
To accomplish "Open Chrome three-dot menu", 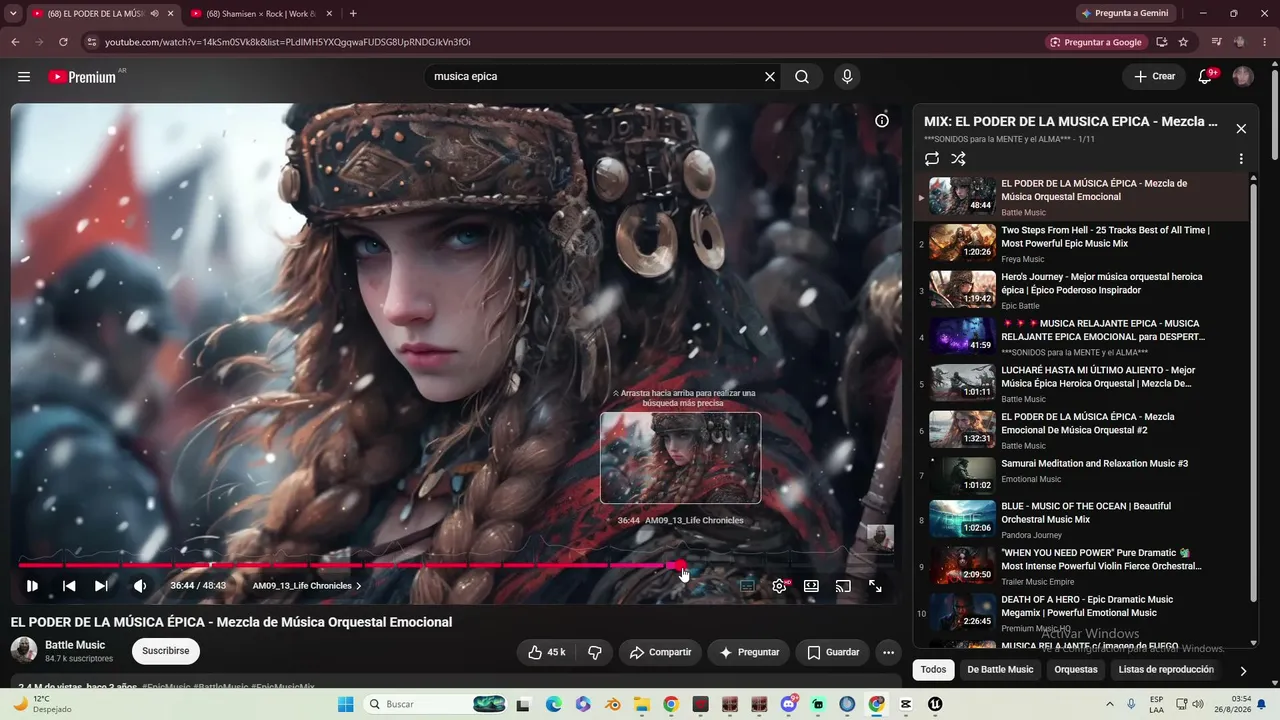I will point(1264,42).
